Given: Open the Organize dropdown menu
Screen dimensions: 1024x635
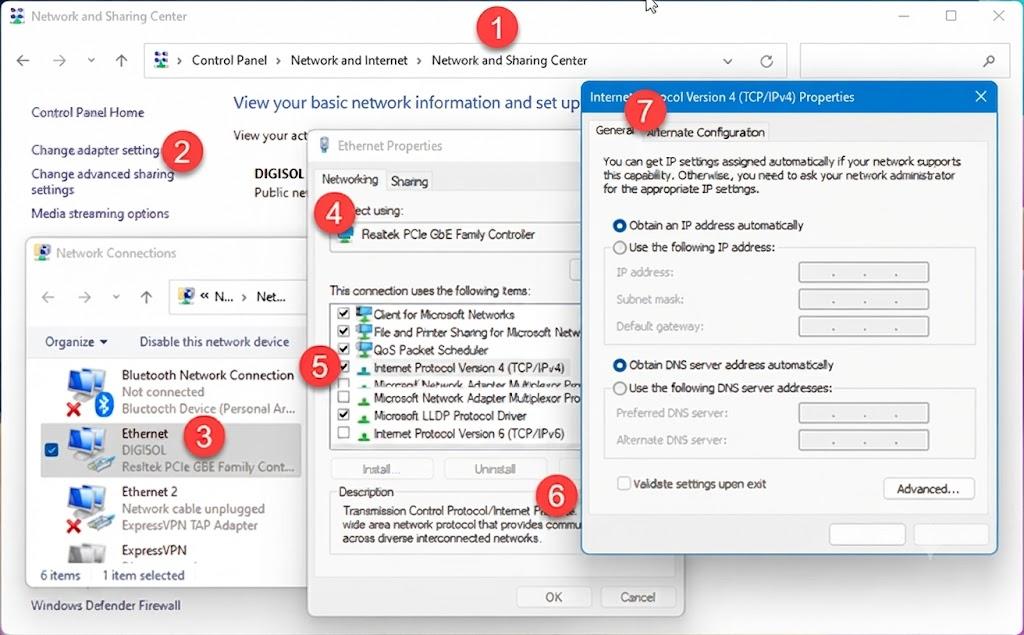Looking at the screenshot, I should pyautogui.click(x=76, y=342).
